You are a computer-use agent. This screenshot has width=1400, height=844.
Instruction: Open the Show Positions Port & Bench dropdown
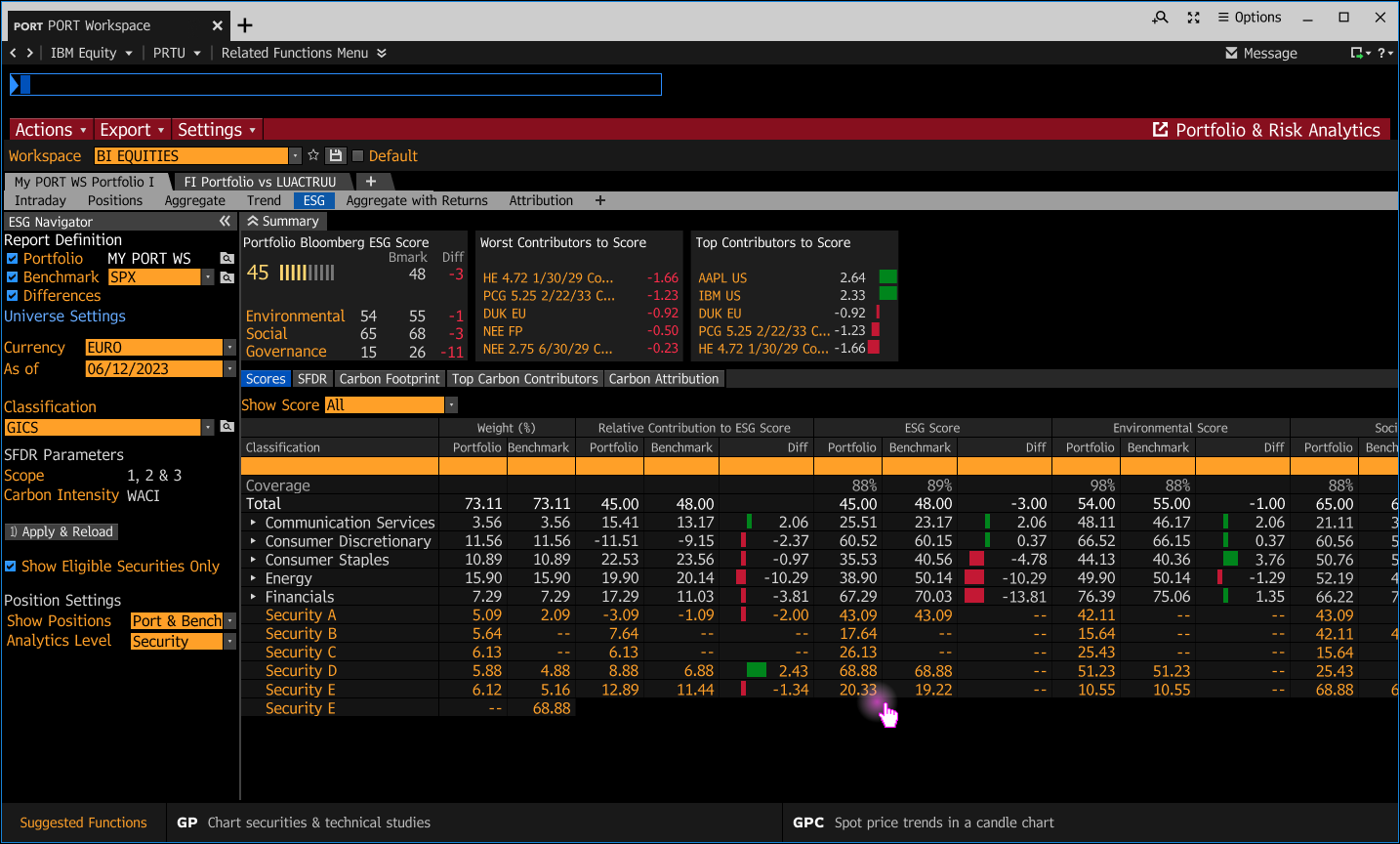(229, 621)
